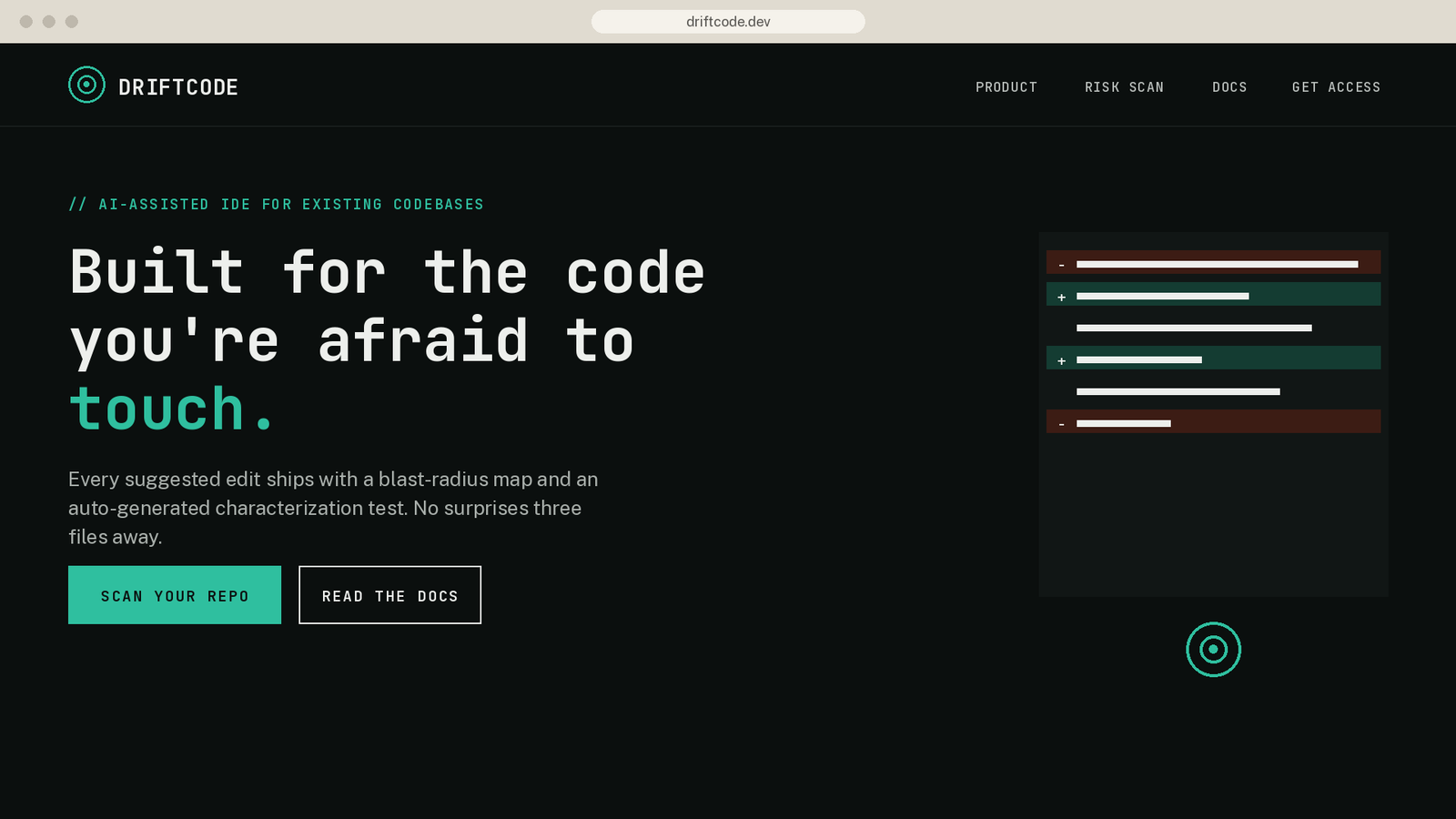Screen dimensions: 1456x819
Task: Click the code diff preview panel
Action: (x=1213, y=414)
